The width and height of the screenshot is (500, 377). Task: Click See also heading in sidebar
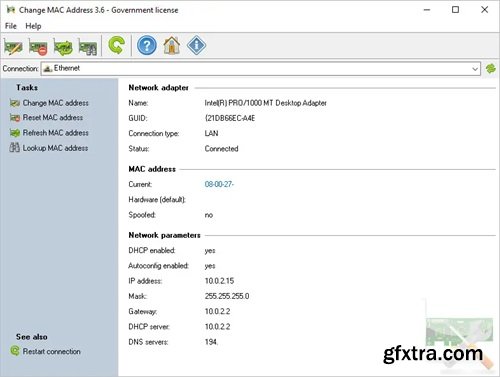[32, 337]
